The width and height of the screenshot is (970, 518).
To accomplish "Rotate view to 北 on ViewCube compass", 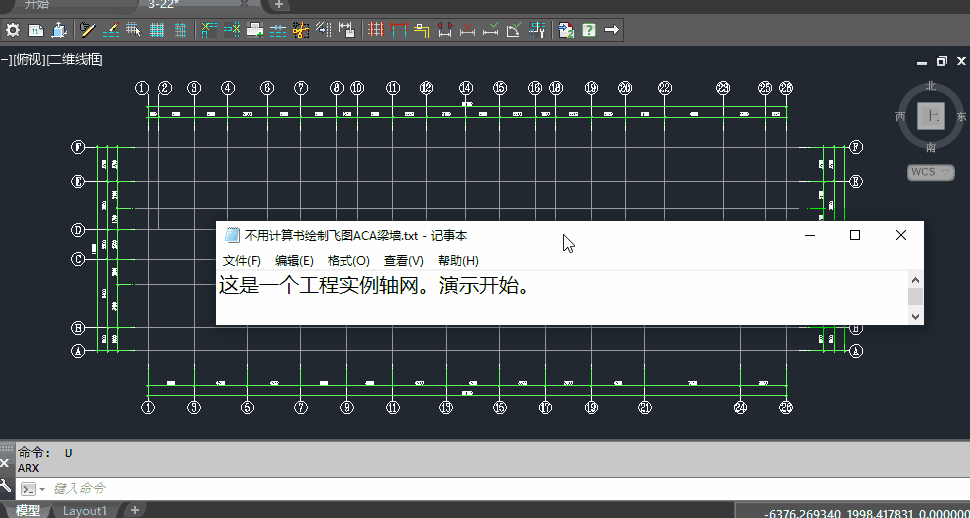I will [x=930, y=85].
